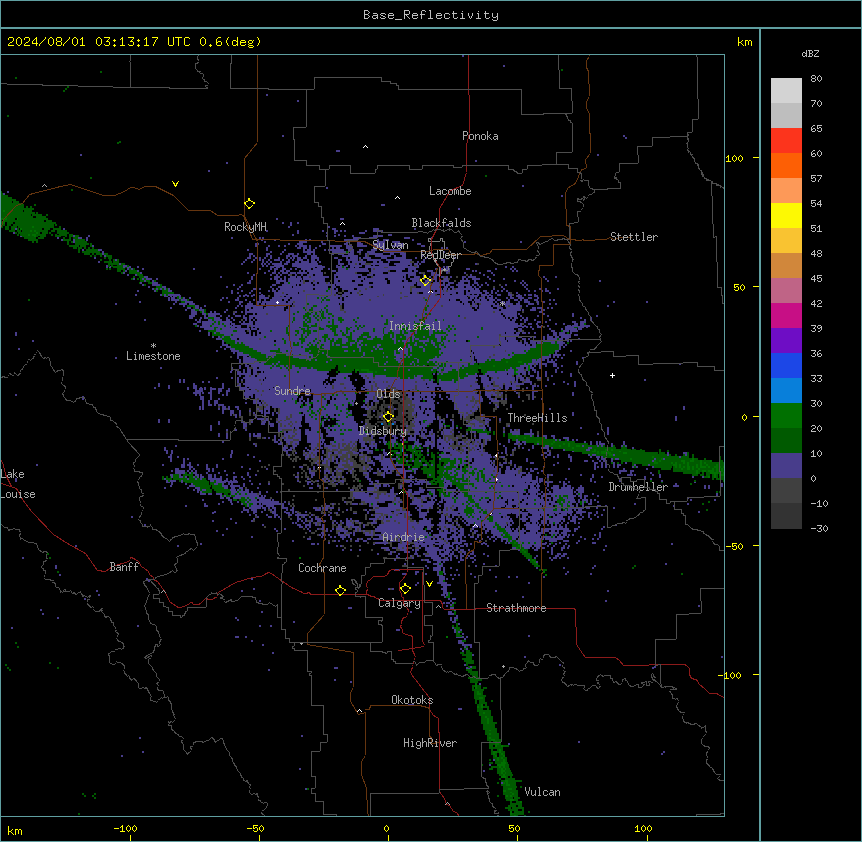Screen dimensions: 862x842
Task: Select the green 30 dBZ color swatch
Action: tap(786, 415)
